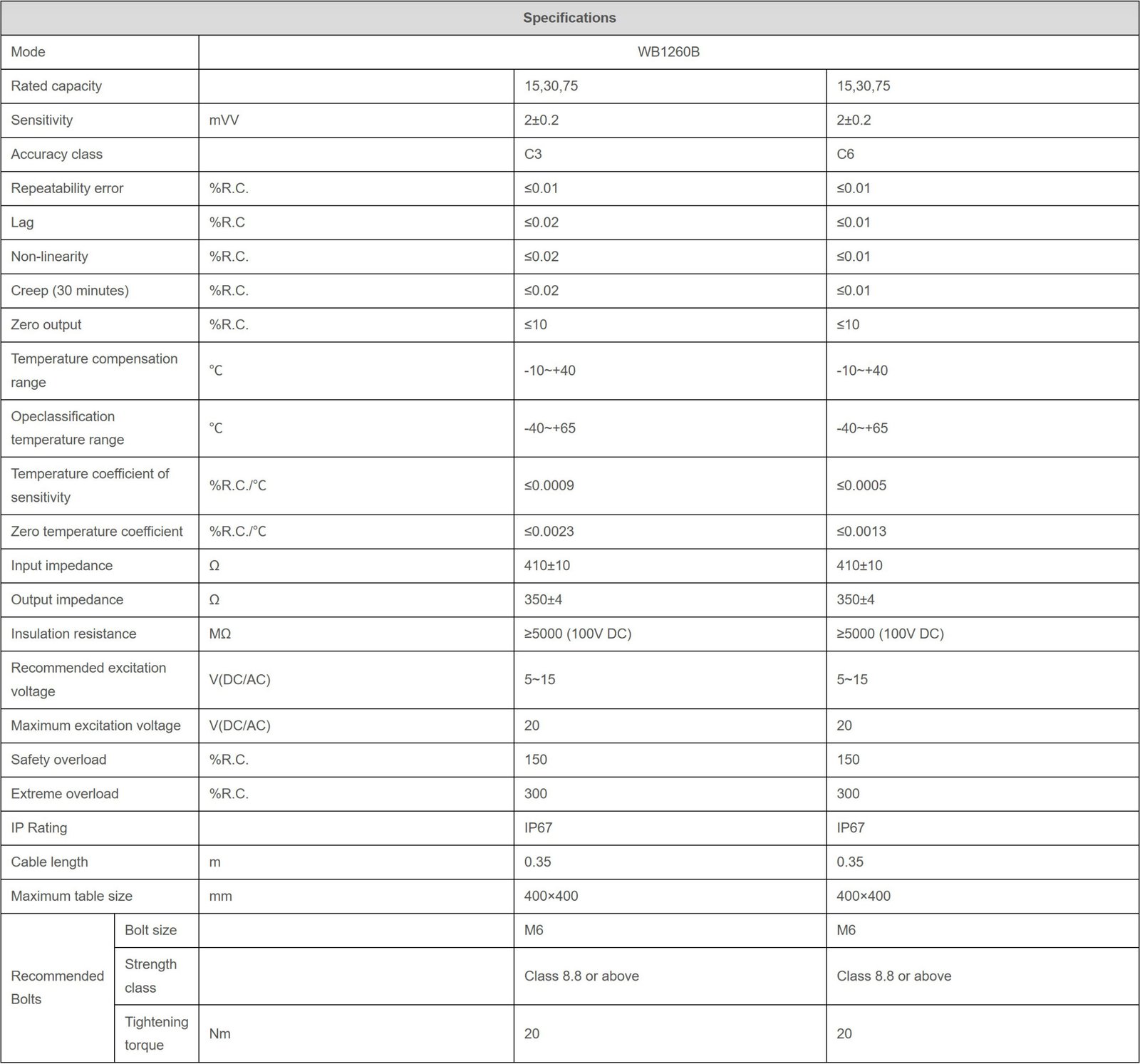The height and width of the screenshot is (1064, 1140).
Task: Select the mVV sensitivity unit cell
Action: tap(356, 120)
